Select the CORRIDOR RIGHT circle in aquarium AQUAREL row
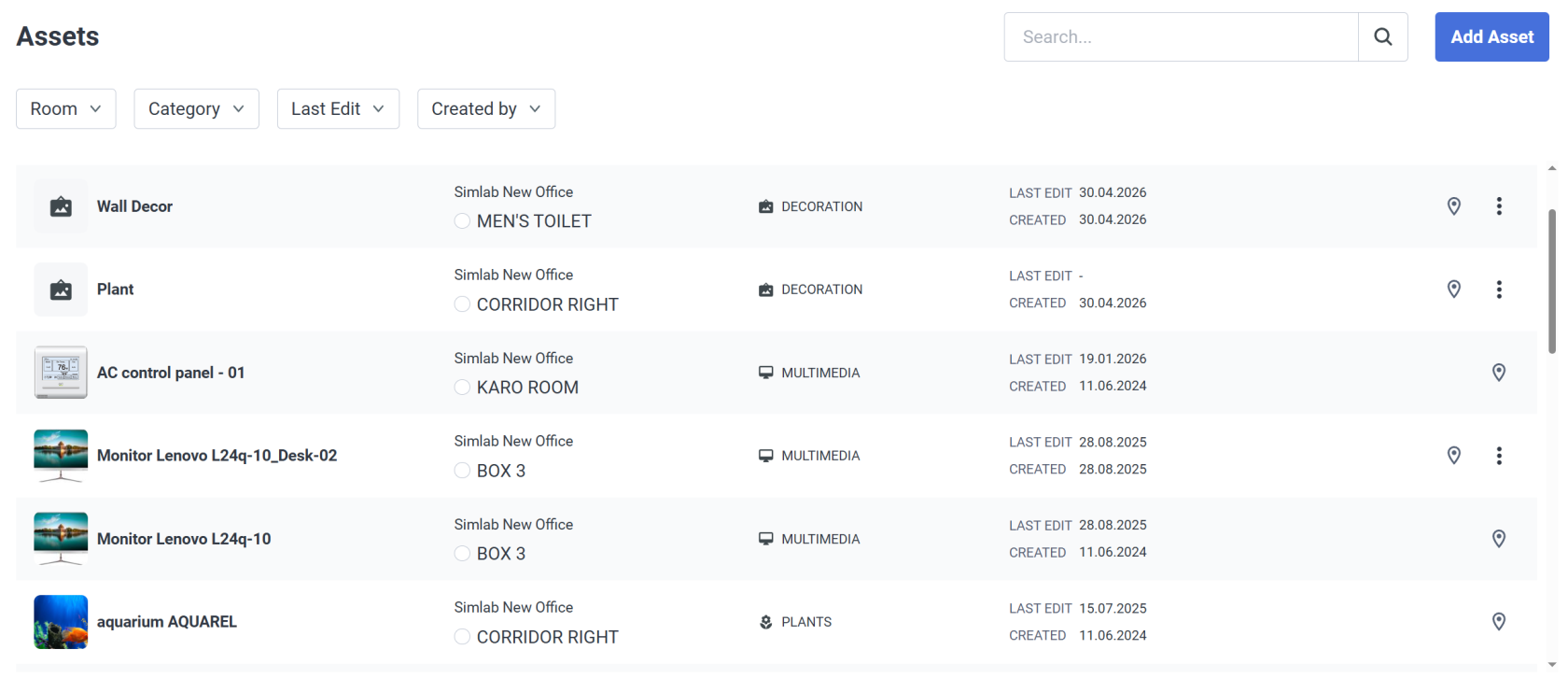The height and width of the screenshot is (692, 1568). tap(462, 637)
